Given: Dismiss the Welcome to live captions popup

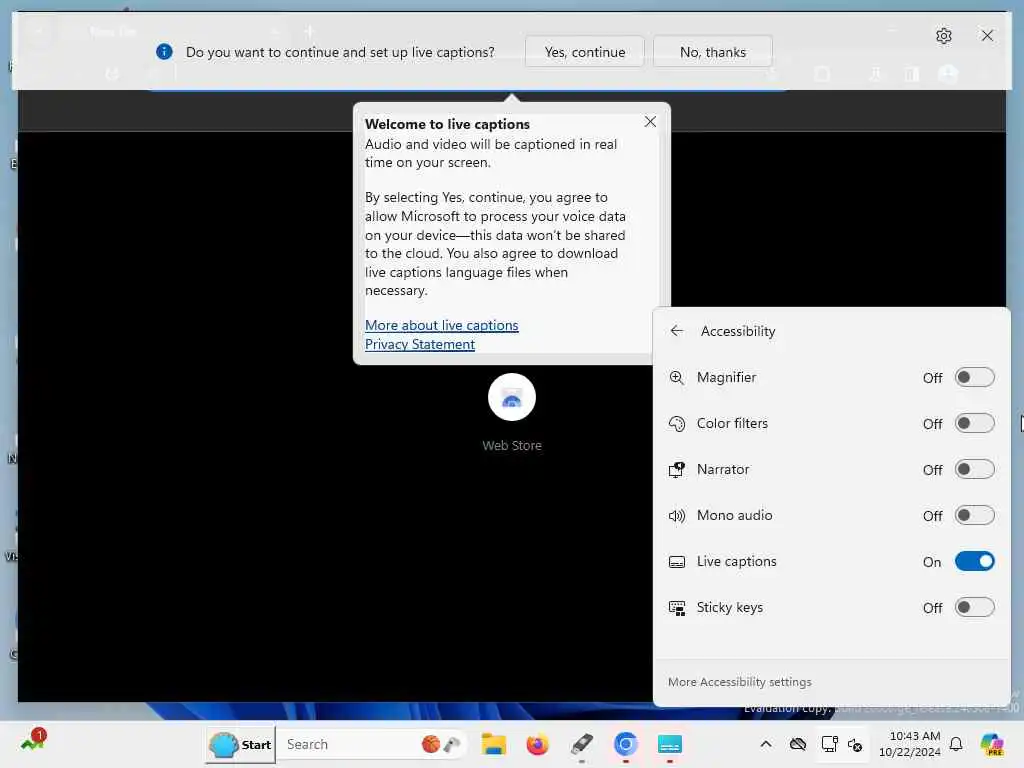Looking at the screenshot, I should (x=650, y=121).
